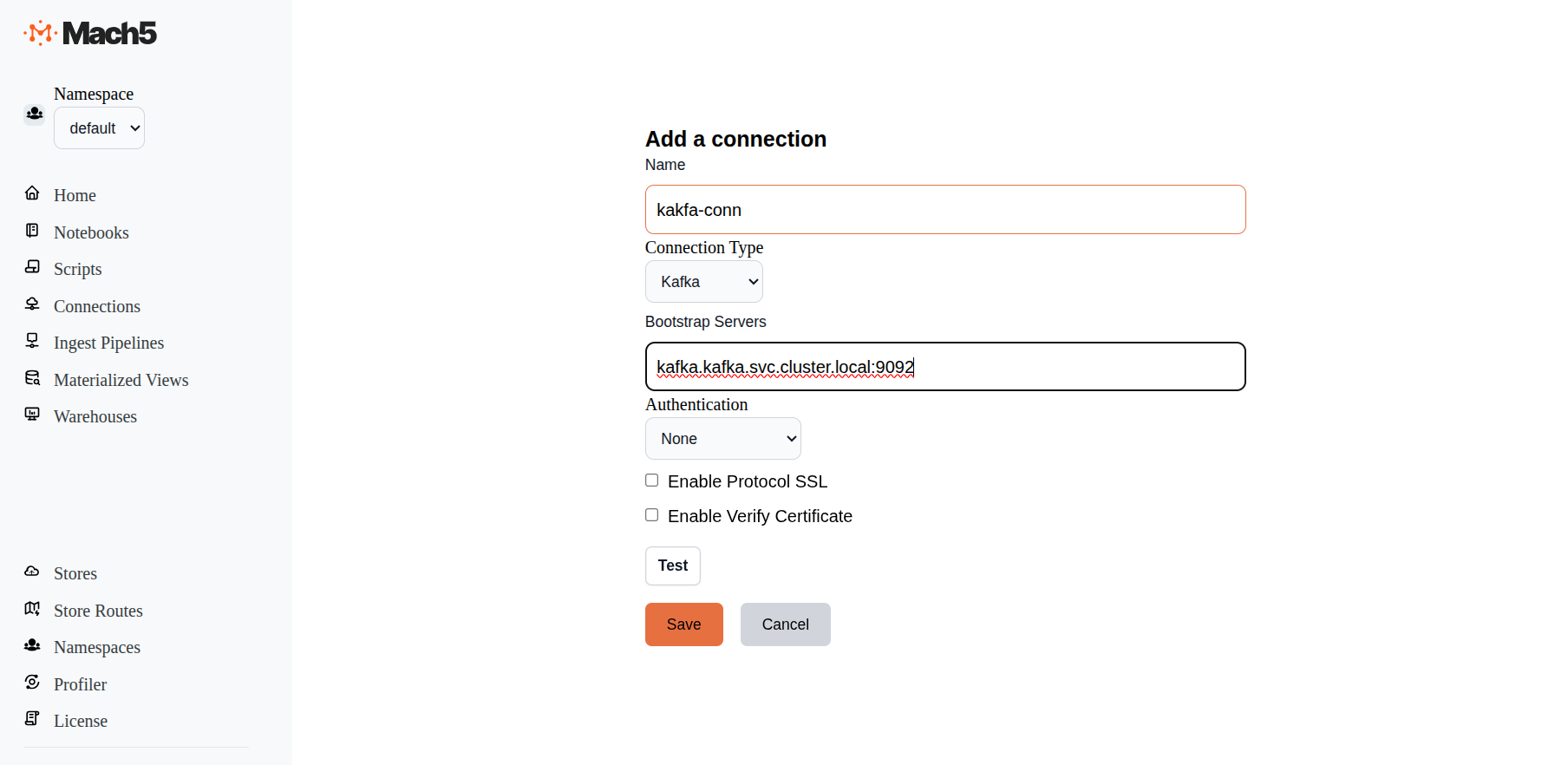Click the Warehouses icon
Screen dimensions: 1568x765
pyautogui.click(x=32, y=415)
